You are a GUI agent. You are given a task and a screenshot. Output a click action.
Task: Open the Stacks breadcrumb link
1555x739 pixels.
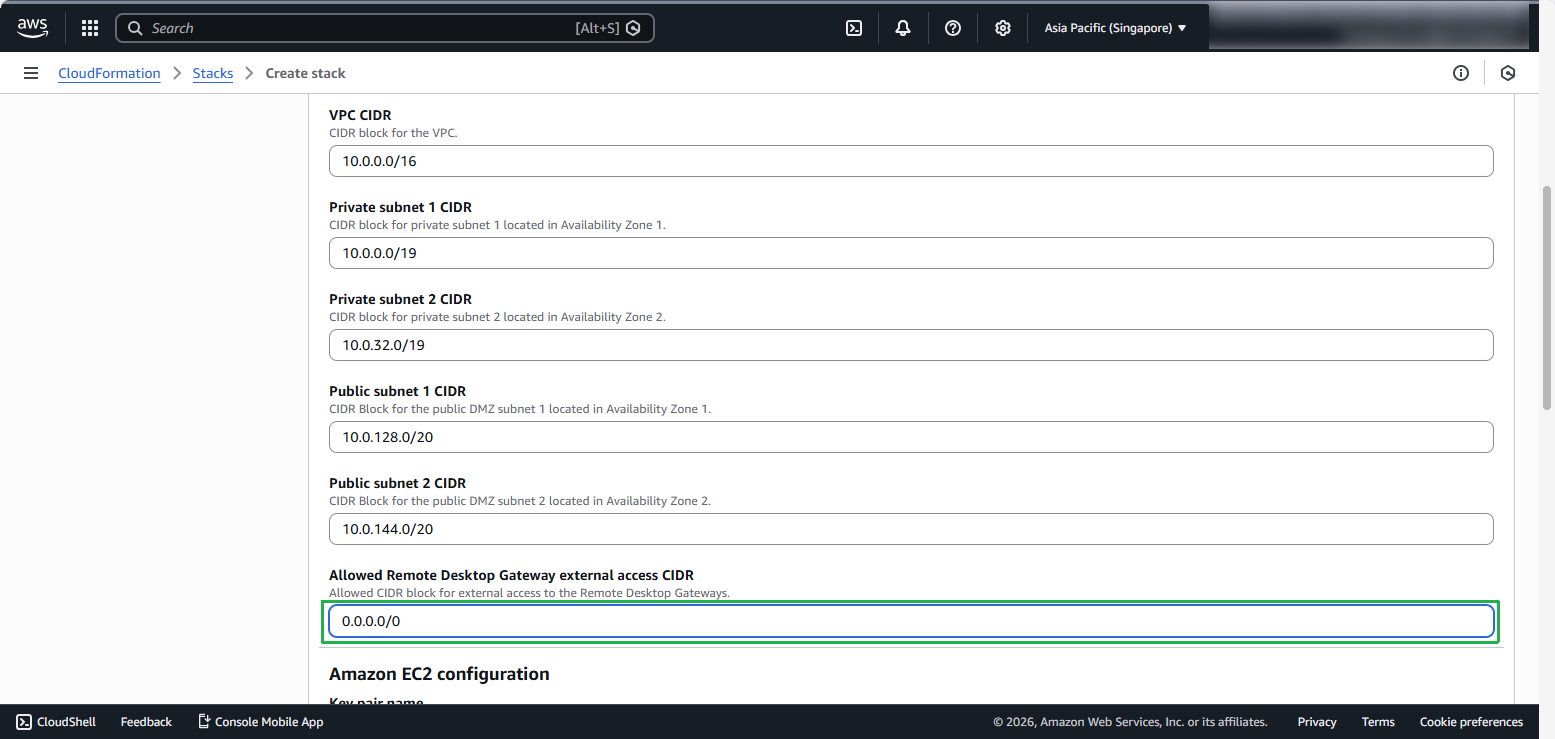[213, 72]
